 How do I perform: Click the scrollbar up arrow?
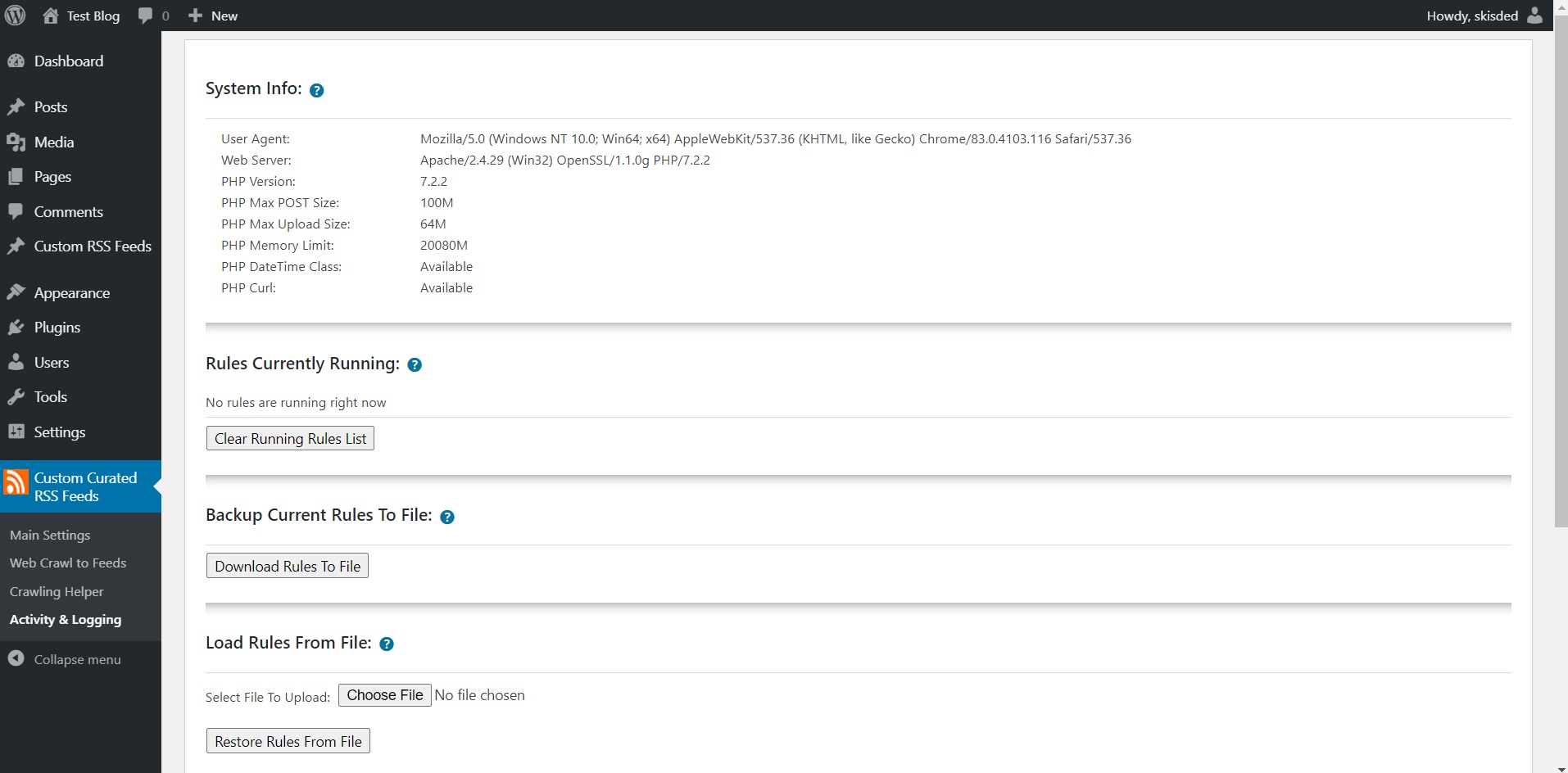pyautogui.click(x=1561, y=7)
